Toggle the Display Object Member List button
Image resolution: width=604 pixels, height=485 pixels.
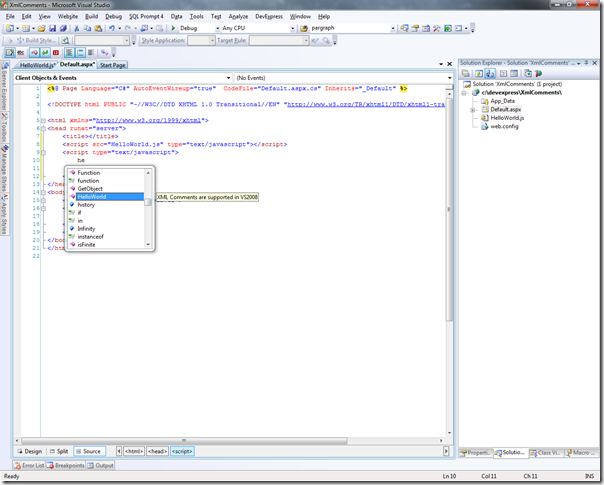pyautogui.click(x=10, y=52)
